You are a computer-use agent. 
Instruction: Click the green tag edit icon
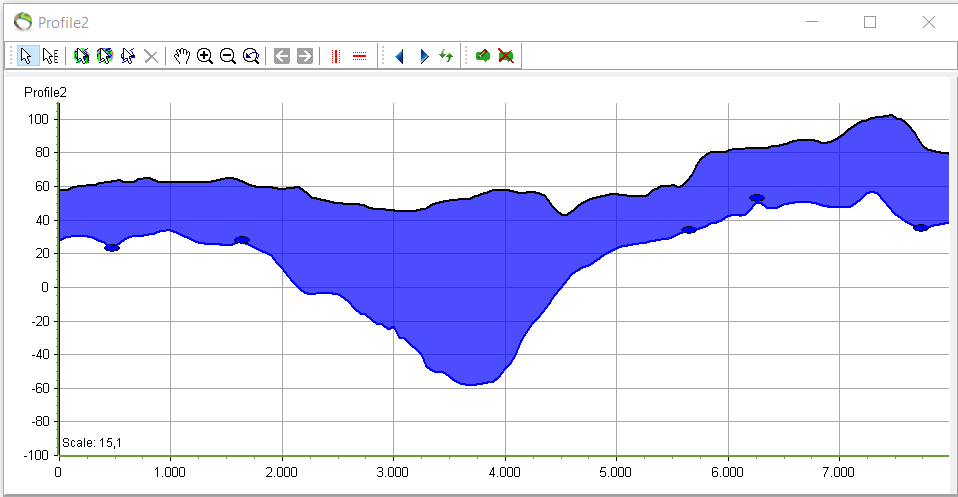tap(483, 56)
